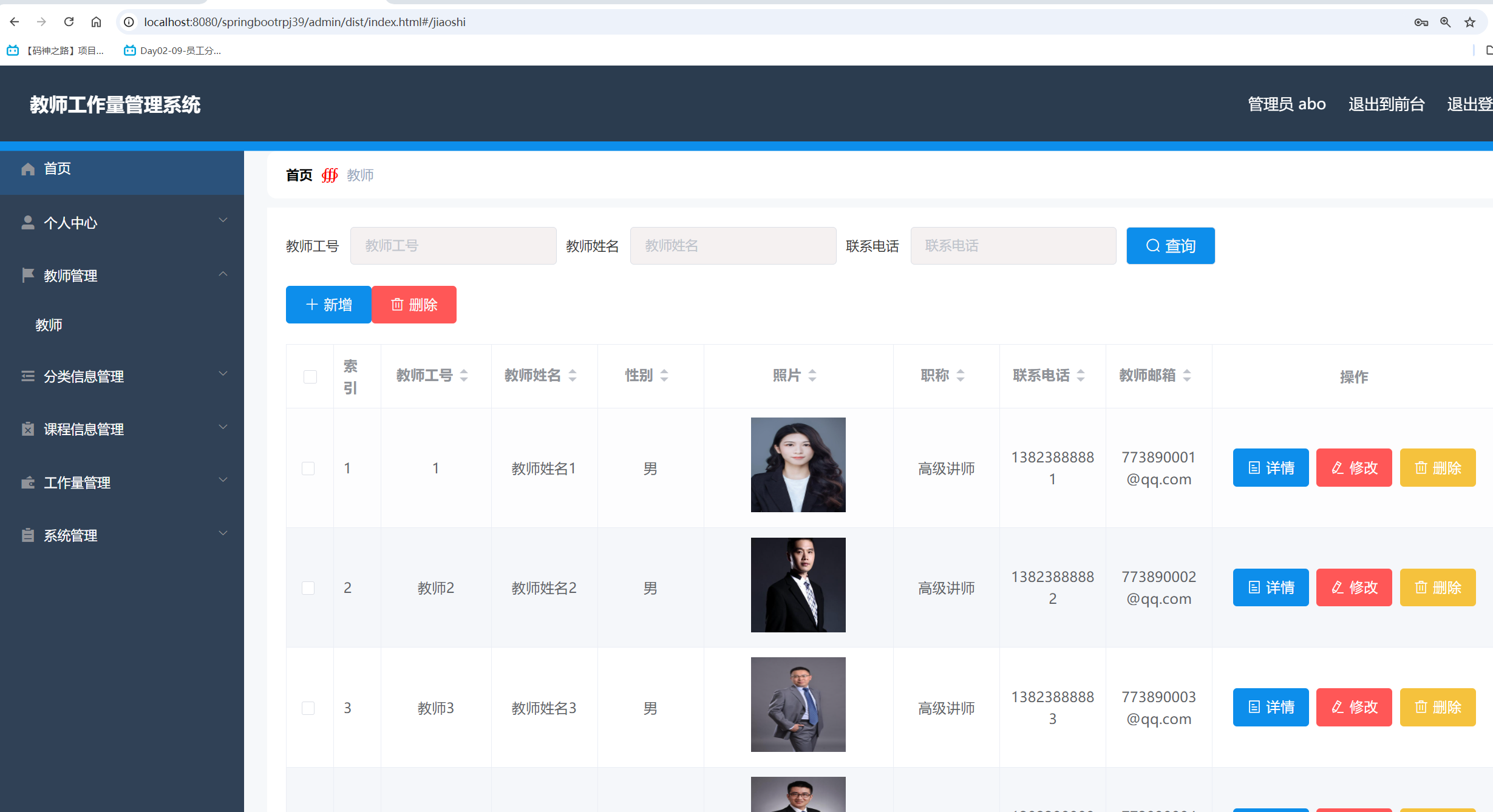Click the password key icon in address bar
The width and height of the screenshot is (1493, 812).
(1421, 22)
